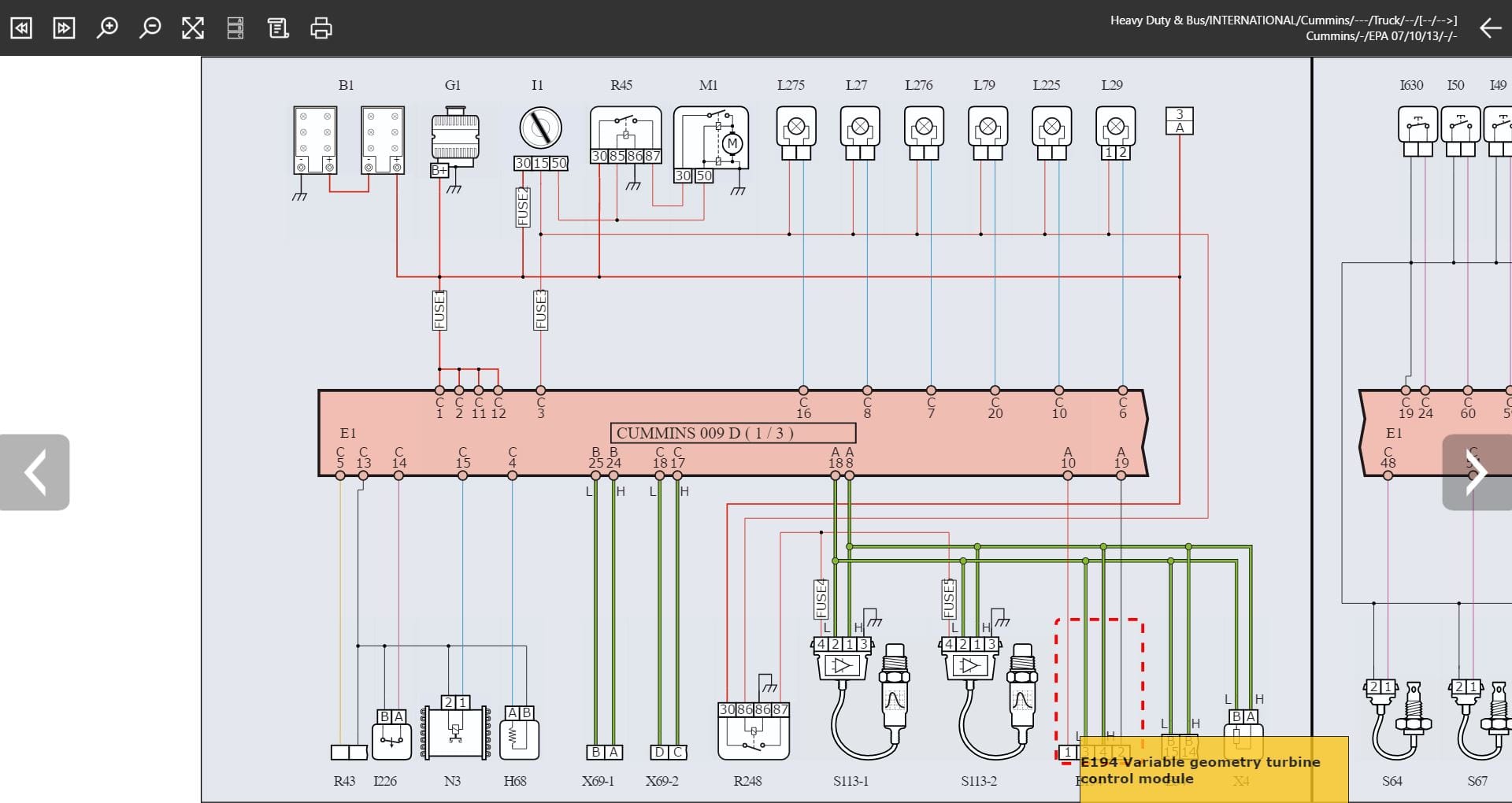The height and width of the screenshot is (803, 1512).
Task: Click the R45 relay symbol
Action: 624,134
